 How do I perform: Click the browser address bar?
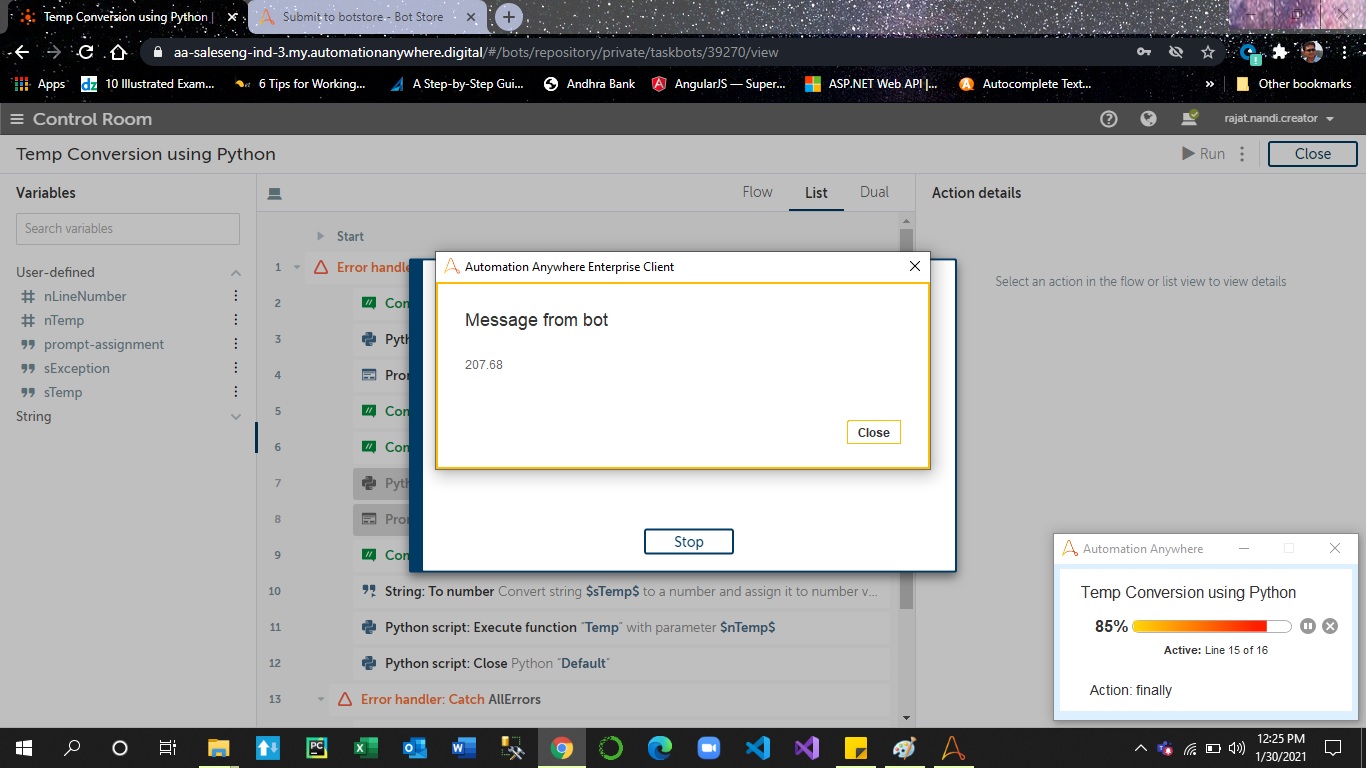click(641, 52)
